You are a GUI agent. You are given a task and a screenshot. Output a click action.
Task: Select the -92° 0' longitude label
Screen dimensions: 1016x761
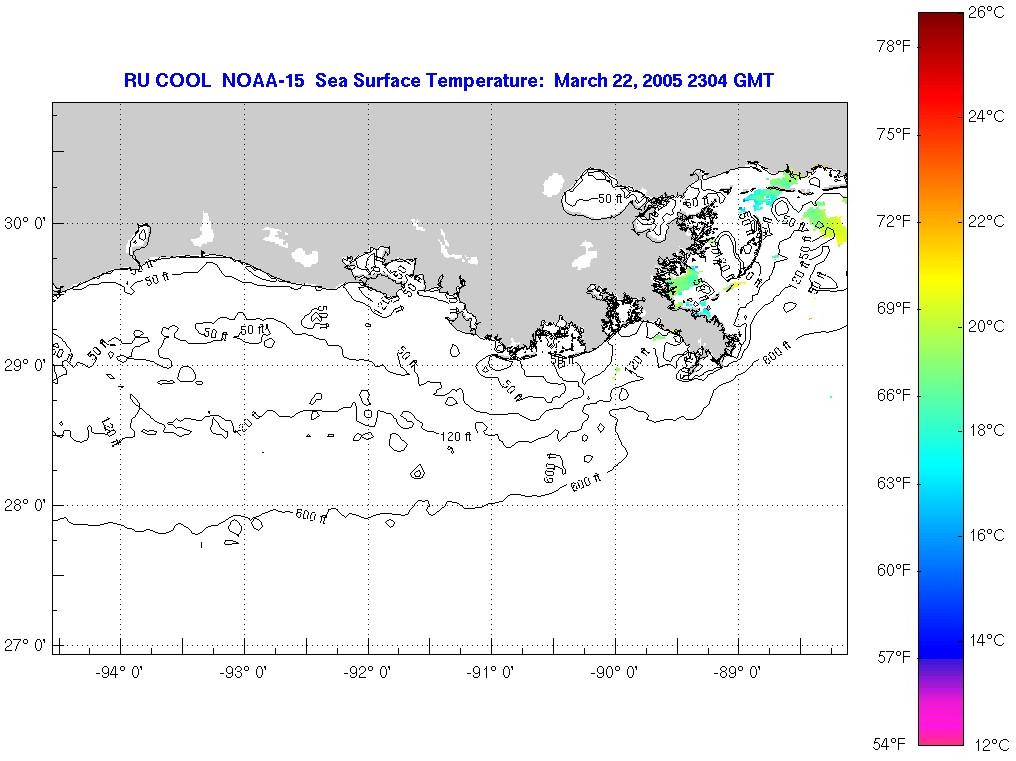coord(367,672)
